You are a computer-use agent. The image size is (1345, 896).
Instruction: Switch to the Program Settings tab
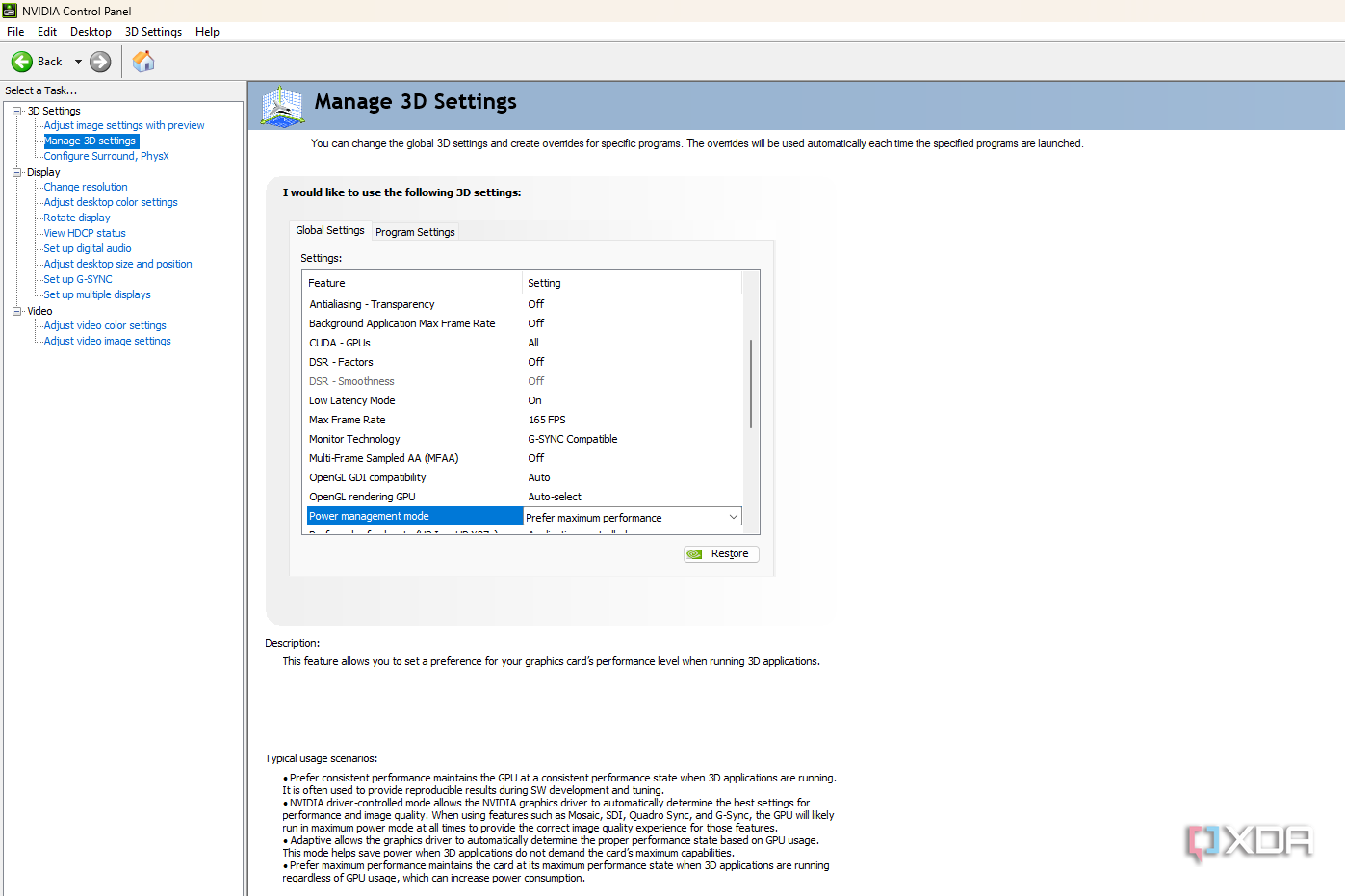(x=415, y=231)
